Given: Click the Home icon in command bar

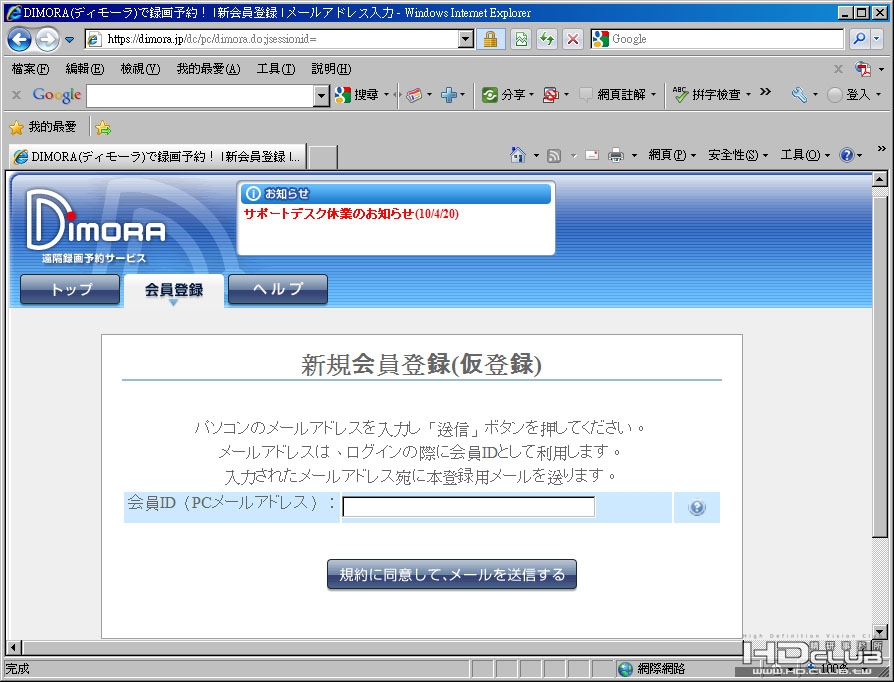Looking at the screenshot, I should pos(518,155).
